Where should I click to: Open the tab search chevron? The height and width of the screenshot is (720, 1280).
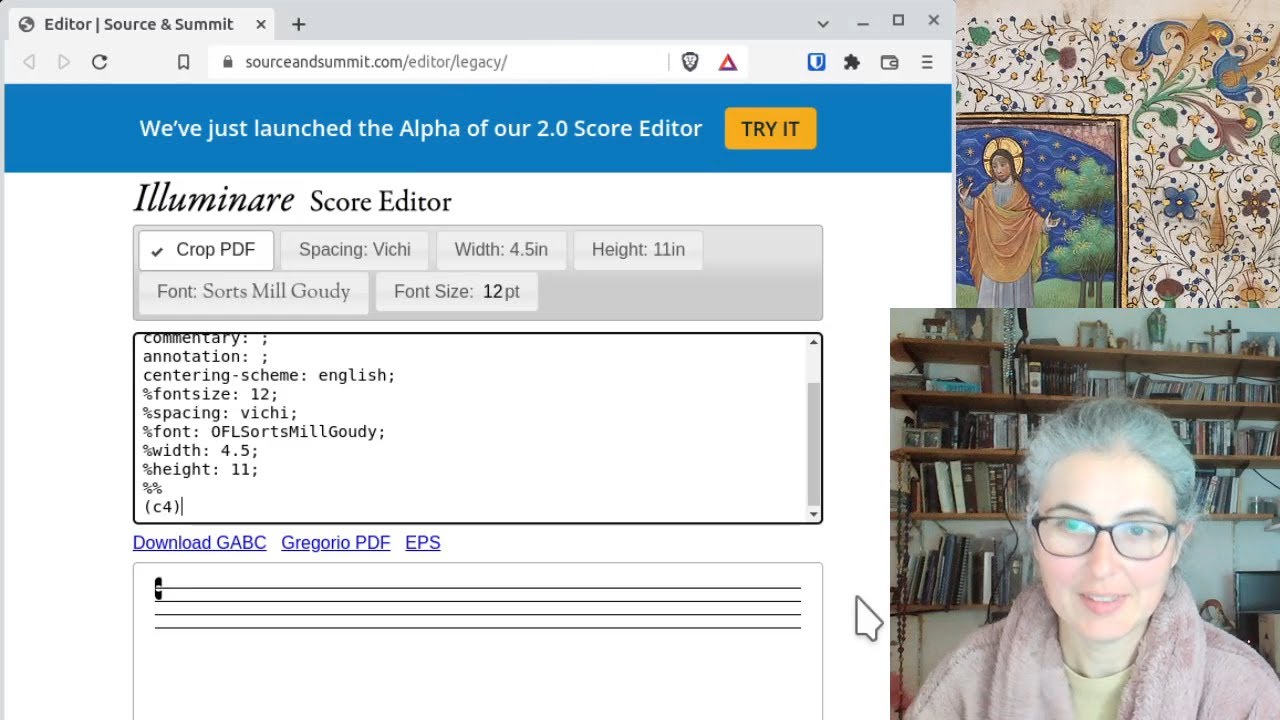tap(823, 24)
